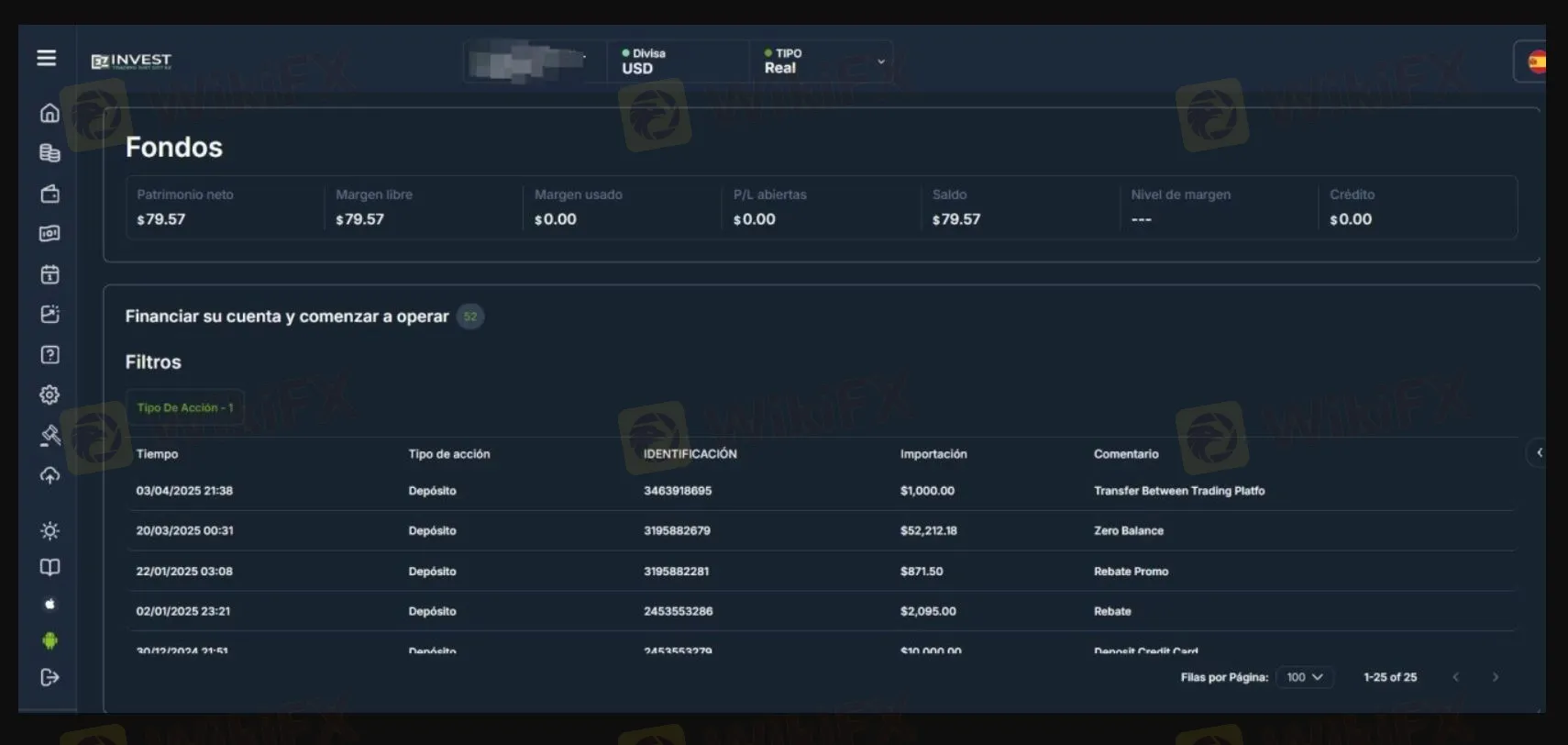Toggle light/dark theme sun icon
This screenshot has height=745, width=1568.
pyautogui.click(x=50, y=531)
